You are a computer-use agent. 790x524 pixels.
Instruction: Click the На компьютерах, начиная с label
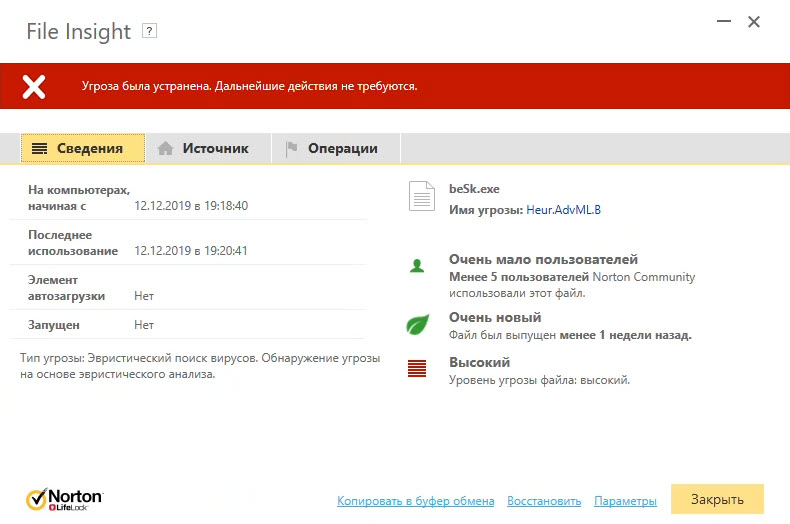[79, 198]
